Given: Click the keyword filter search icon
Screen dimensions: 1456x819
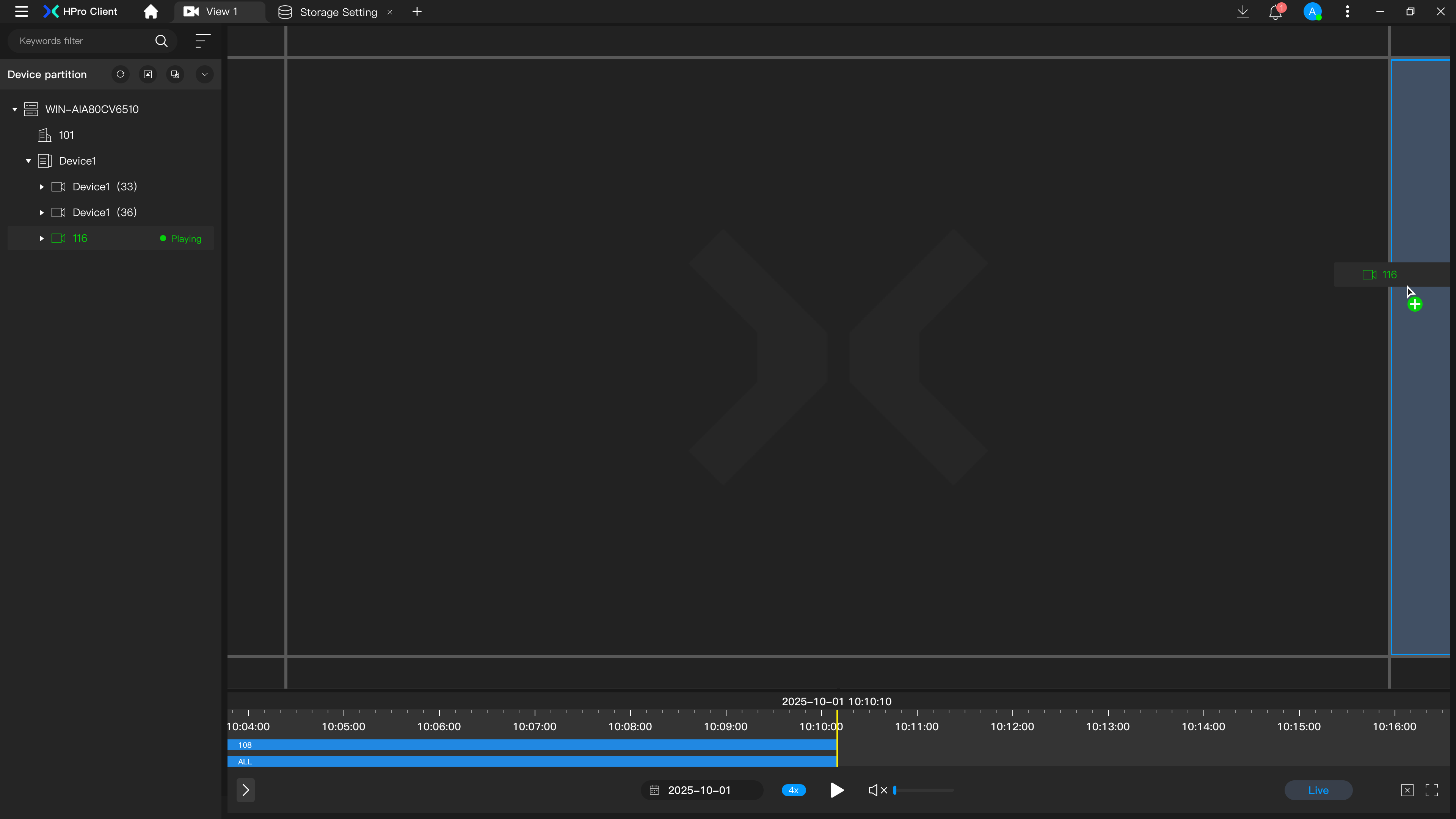Looking at the screenshot, I should pyautogui.click(x=161, y=41).
